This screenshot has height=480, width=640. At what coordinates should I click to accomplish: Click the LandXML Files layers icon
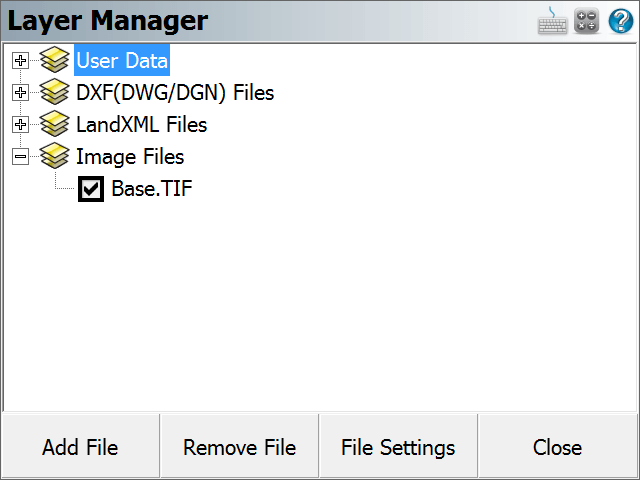55,124
